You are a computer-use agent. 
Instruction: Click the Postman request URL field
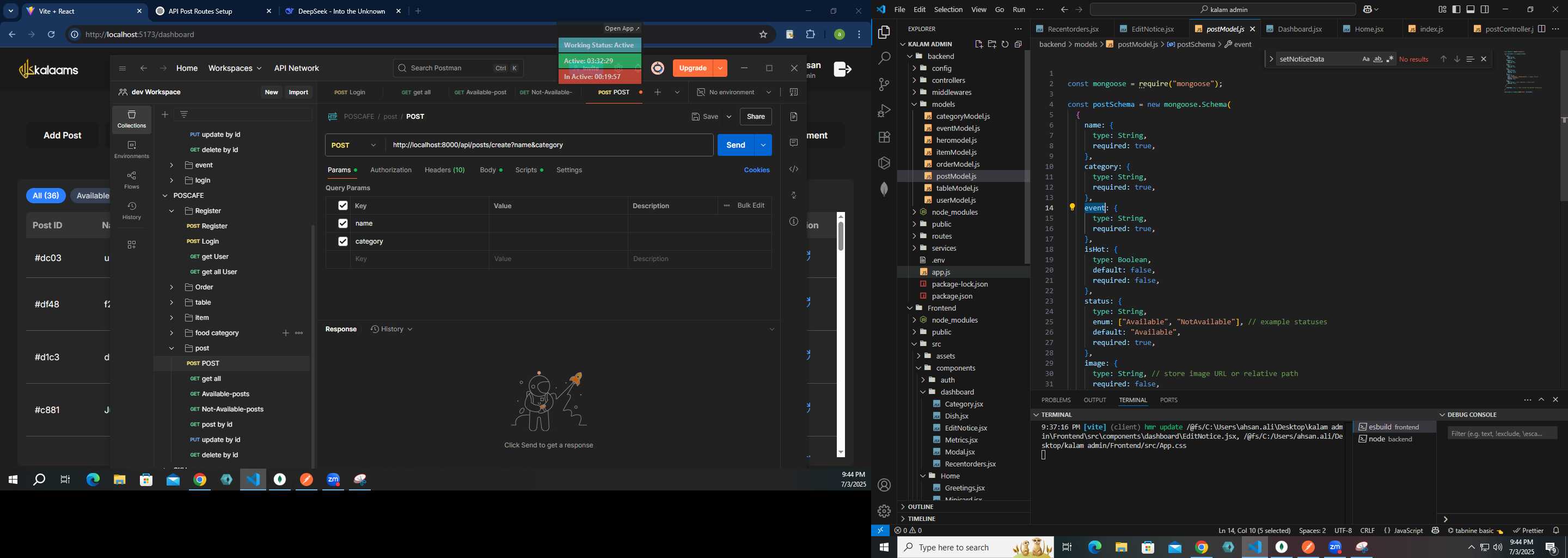click(550, 145)
